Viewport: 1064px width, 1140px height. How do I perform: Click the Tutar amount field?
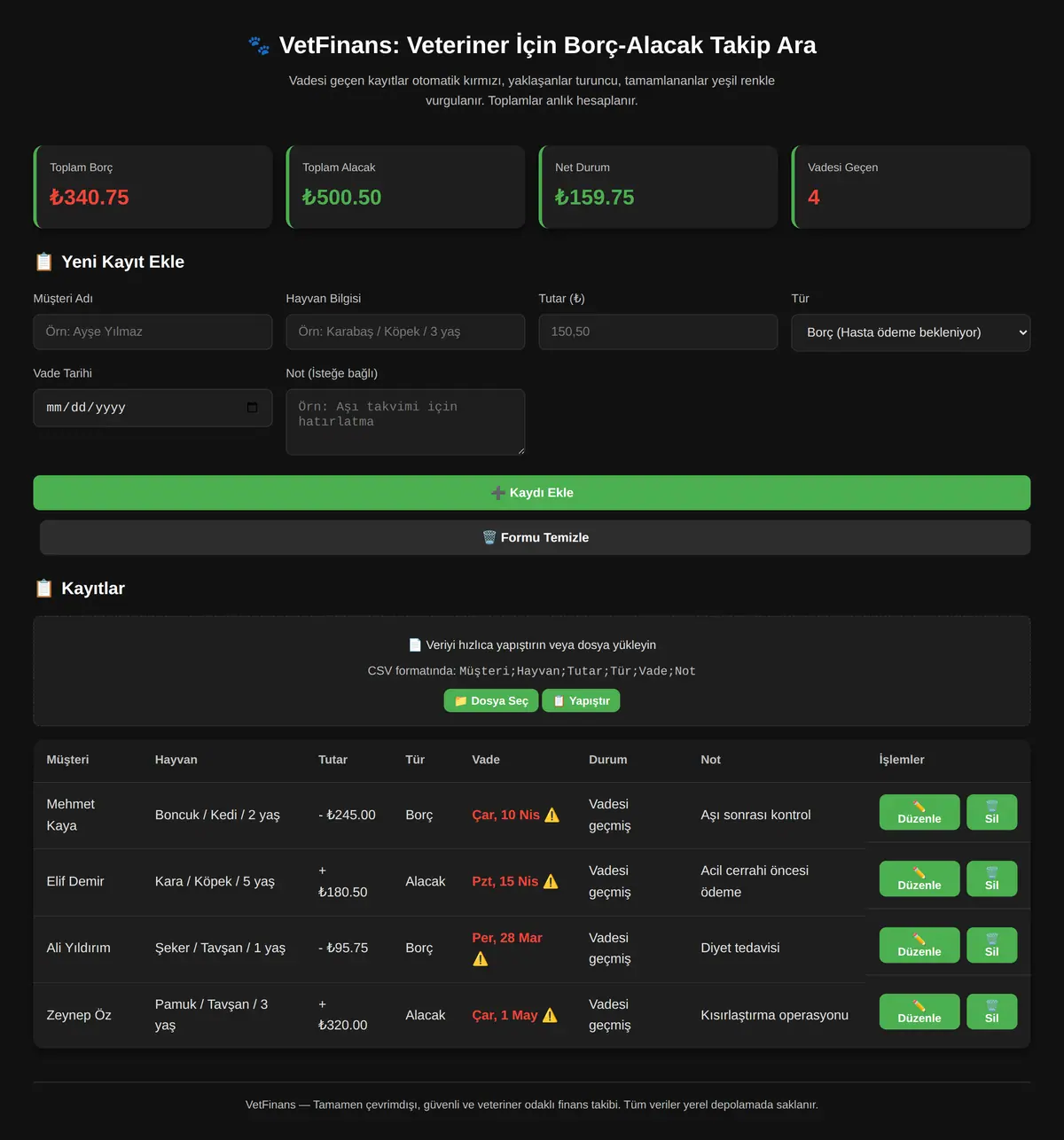pos(658,332)
